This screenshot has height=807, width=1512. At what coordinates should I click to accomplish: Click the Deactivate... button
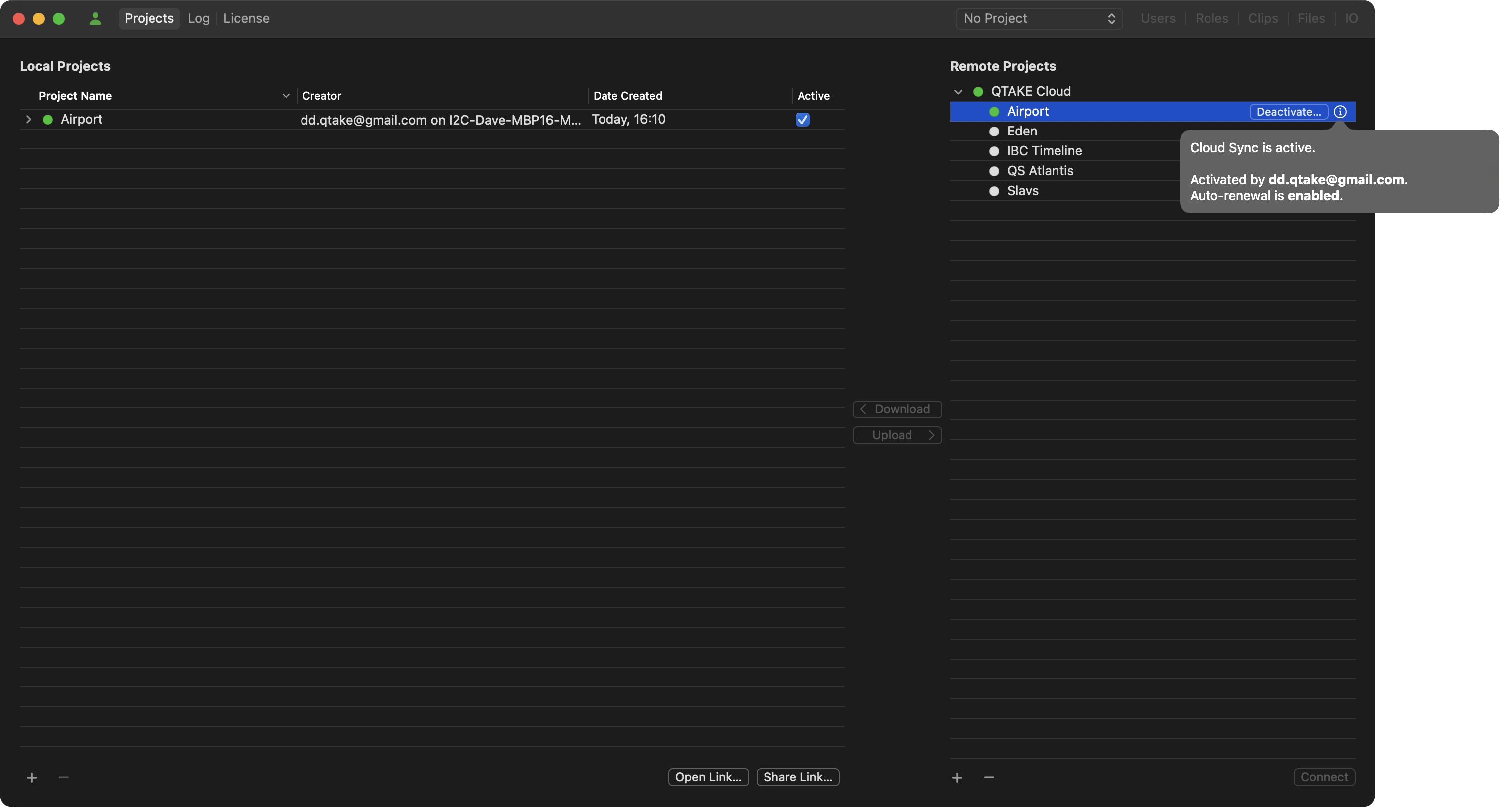1288,112
